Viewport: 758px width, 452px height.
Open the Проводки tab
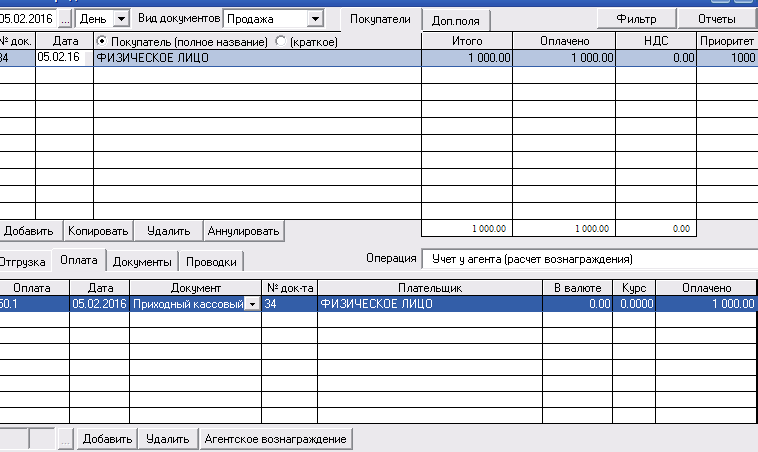[214, 262]
